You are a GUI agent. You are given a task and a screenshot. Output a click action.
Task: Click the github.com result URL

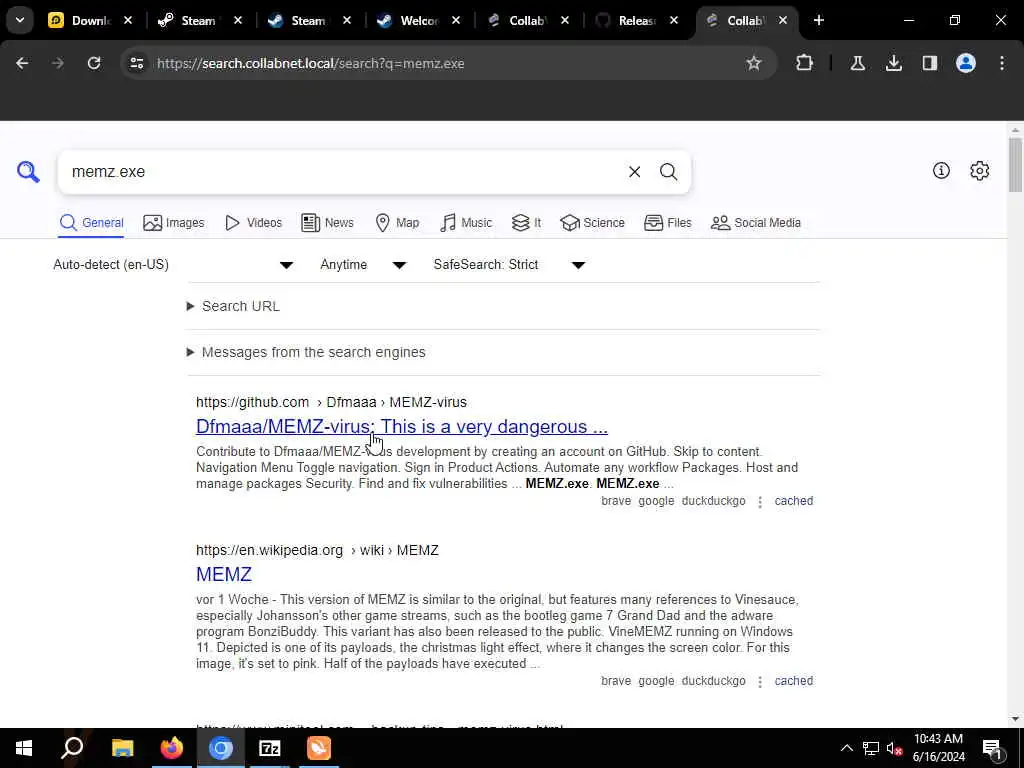331,402
